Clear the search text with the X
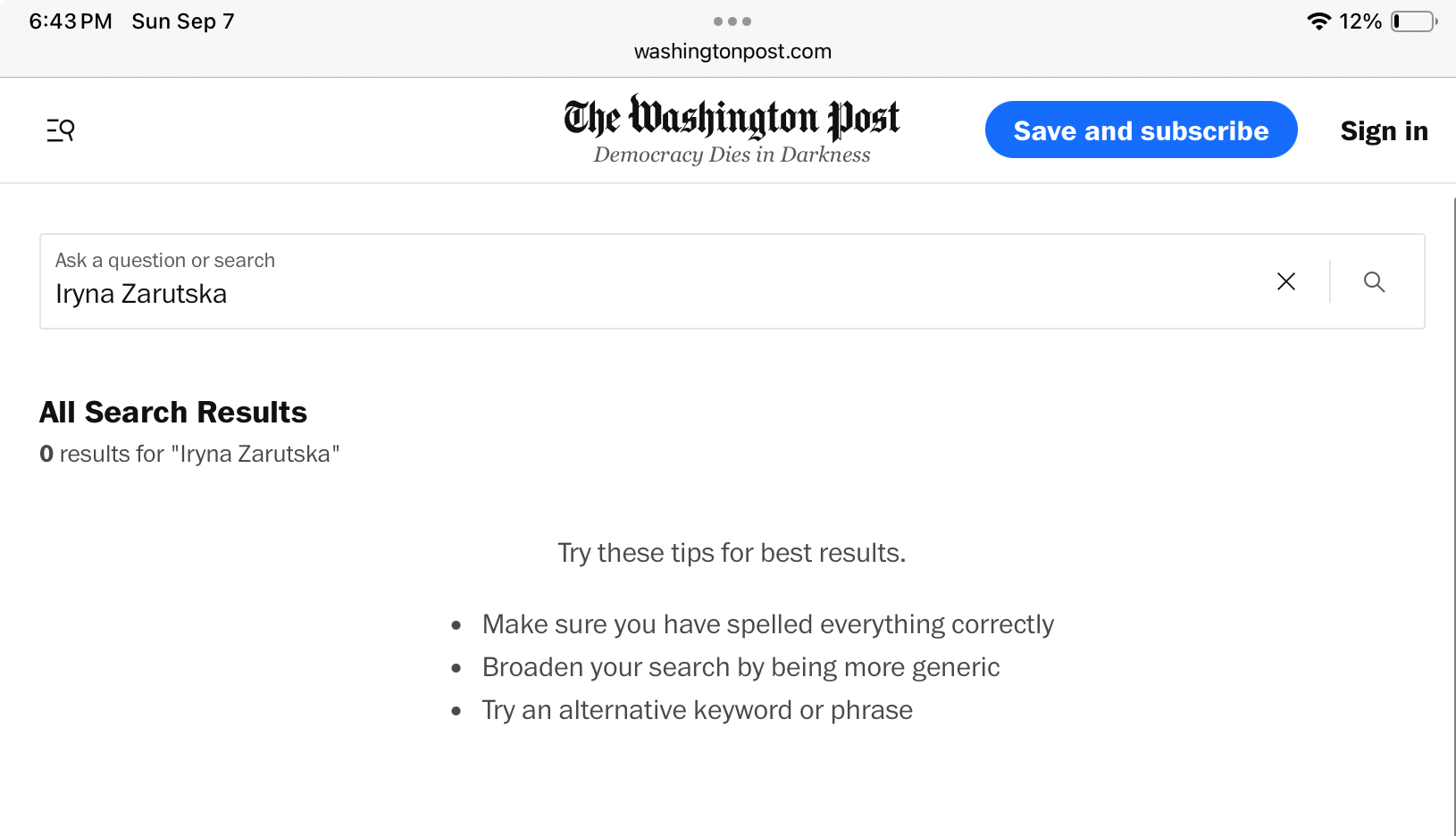This screenshot has width=1456, height=836. [x=1286, y=281]
